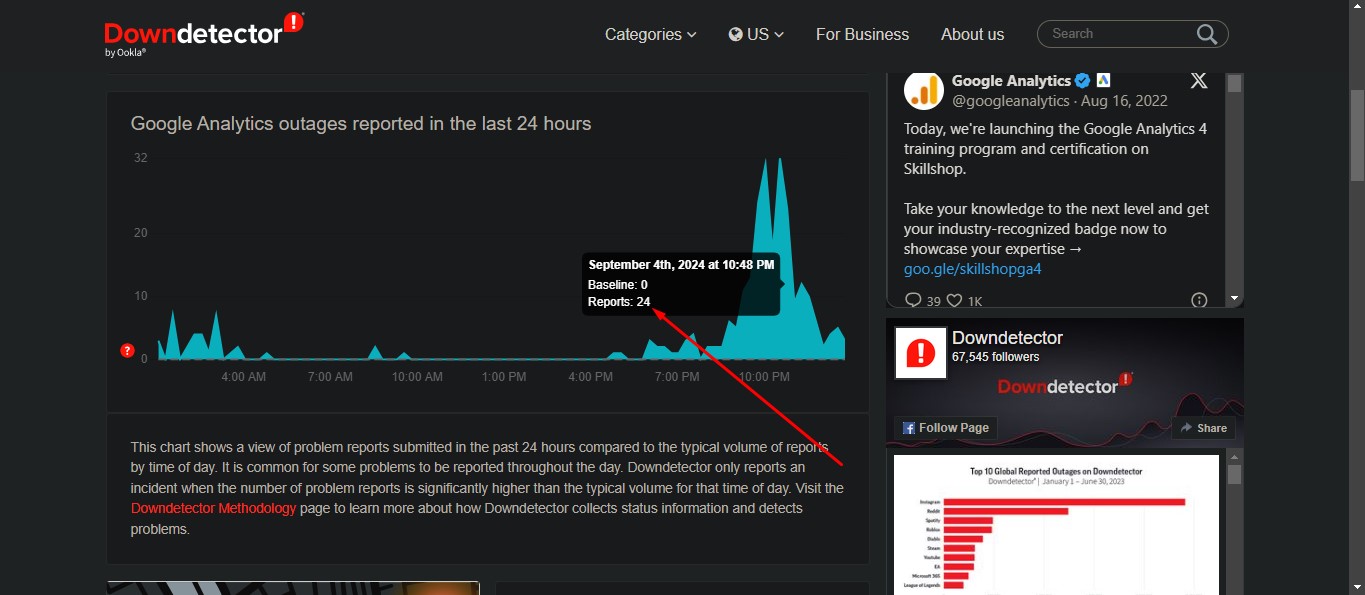Viewport: 1365px width, 595px height.
Task: Open the About us page
Action: [972, 34]
